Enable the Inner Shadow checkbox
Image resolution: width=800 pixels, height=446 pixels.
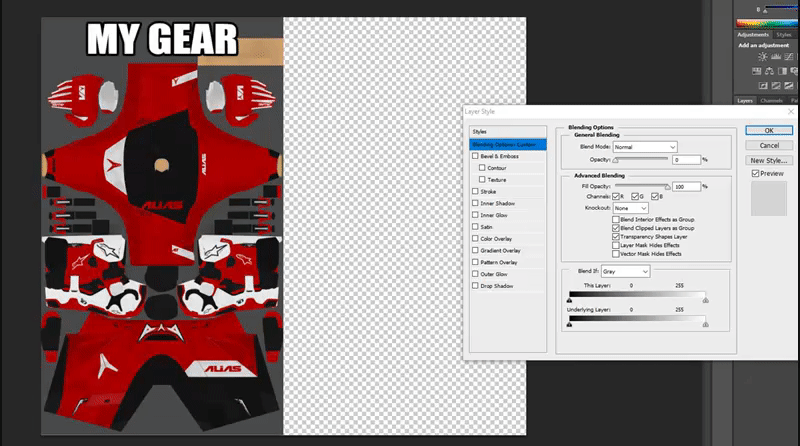point(475,203)
